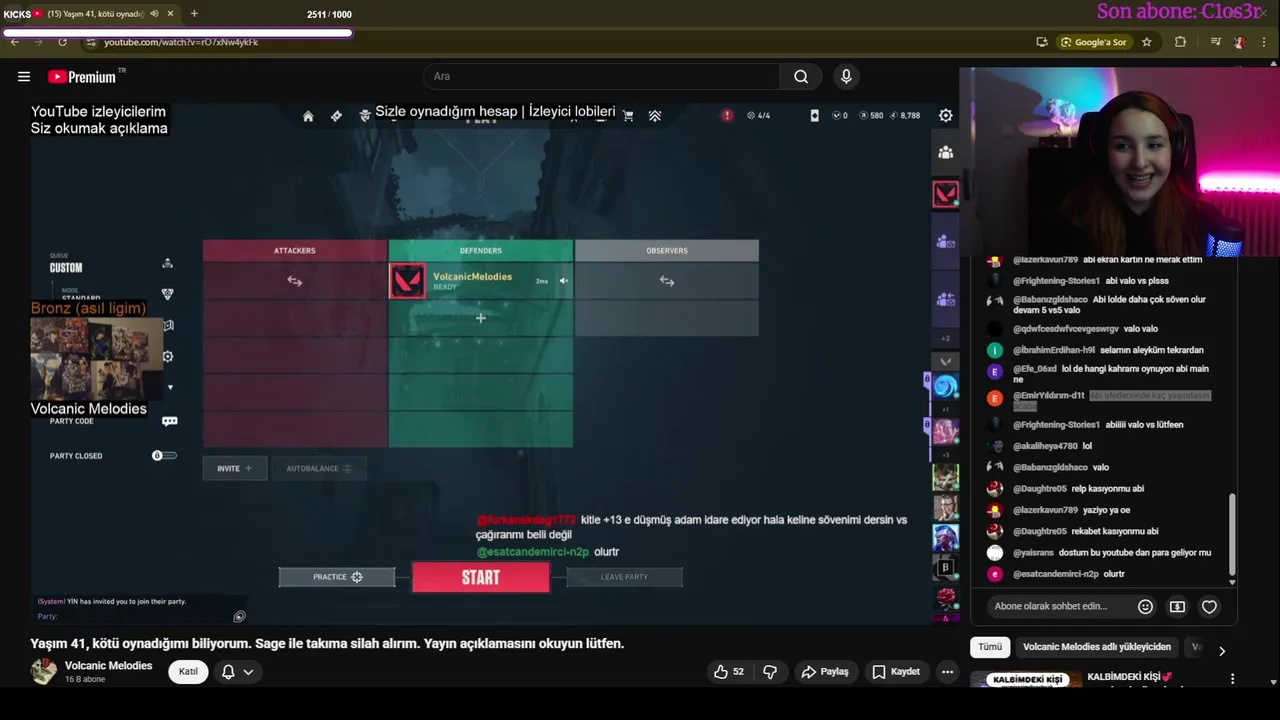Dislike the video with thumbs down
Image resolution: width=1280 pixels, height=720 pixels.
[x=770, y=672]
